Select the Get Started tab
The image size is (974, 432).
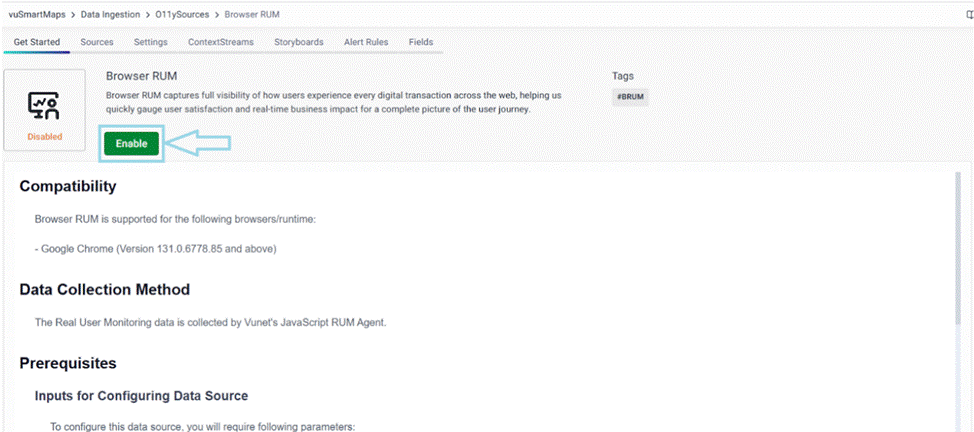tap(37, 42)
